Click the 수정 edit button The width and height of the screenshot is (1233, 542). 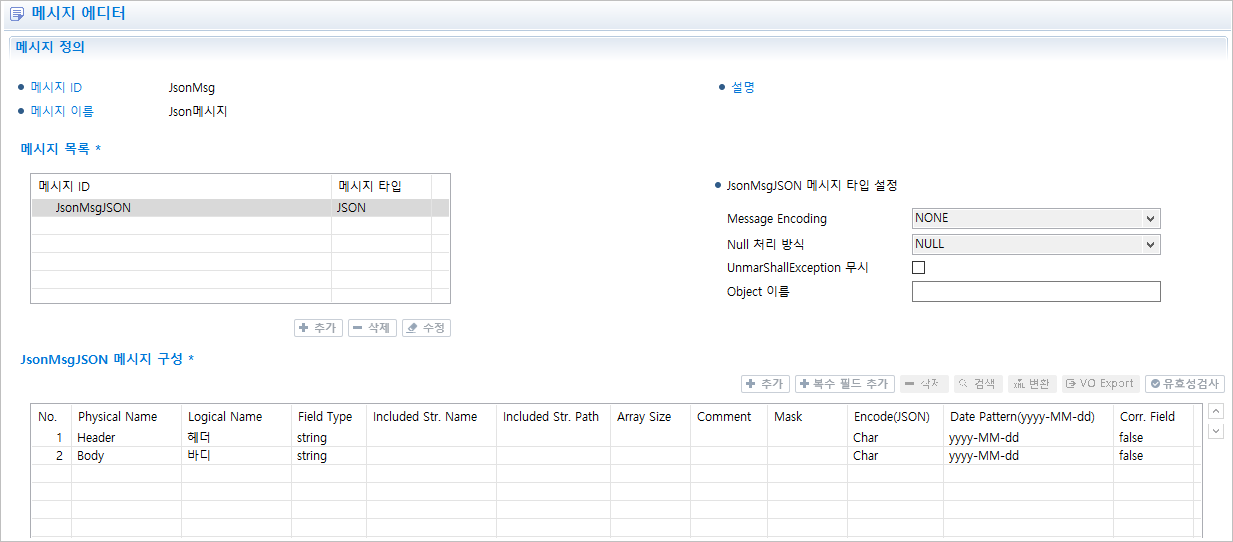426,328
